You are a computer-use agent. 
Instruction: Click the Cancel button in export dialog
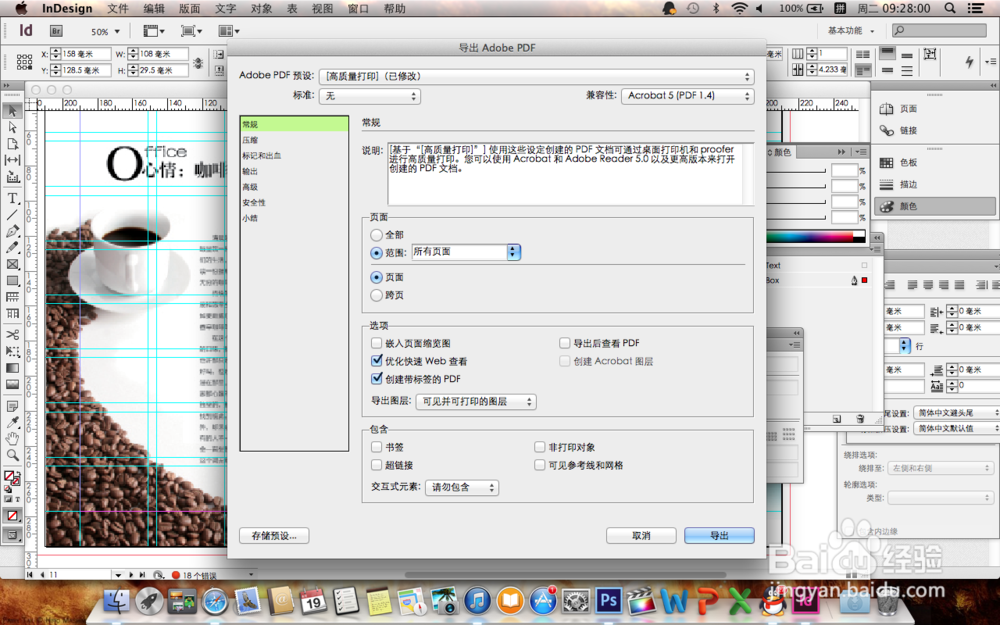click(641, 536)
